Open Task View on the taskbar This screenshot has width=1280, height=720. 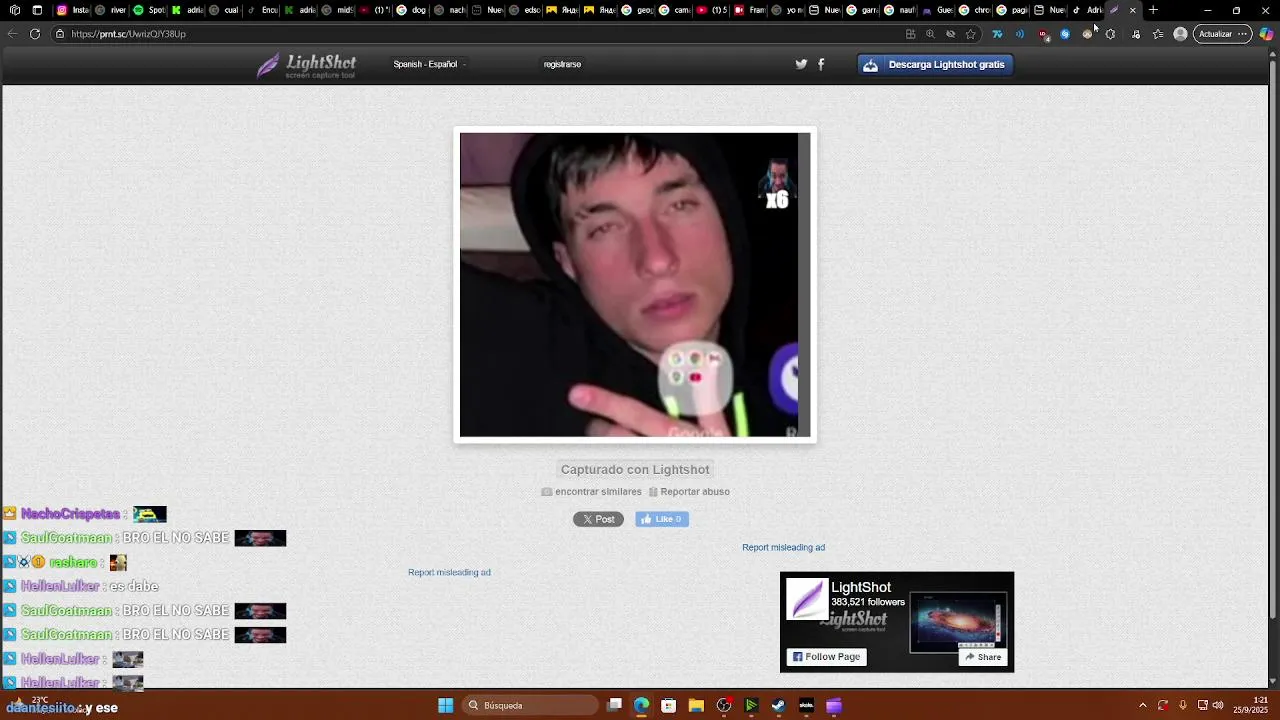point(615,705)
